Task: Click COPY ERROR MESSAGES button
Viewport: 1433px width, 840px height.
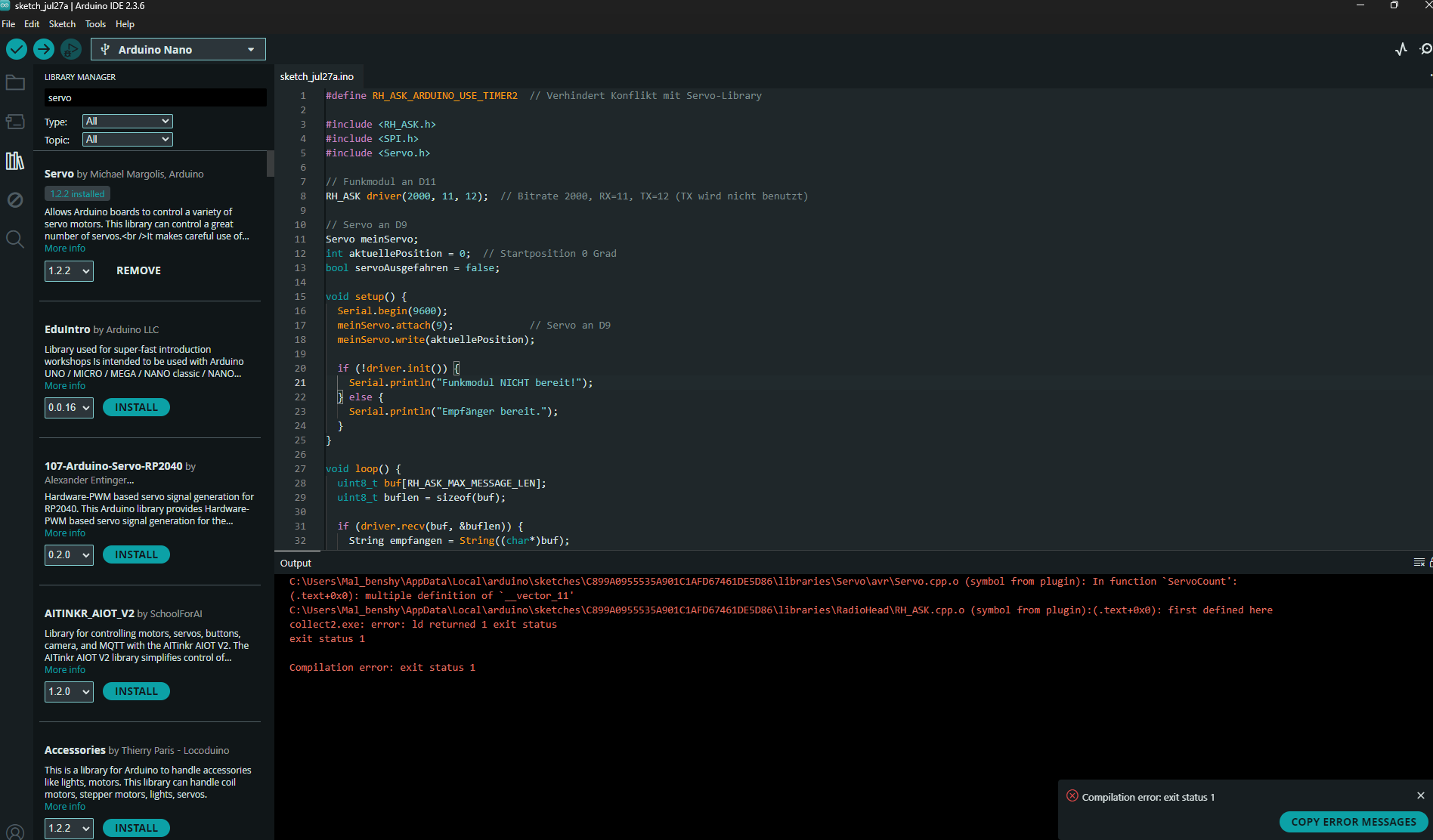Action: point(1354,822)
